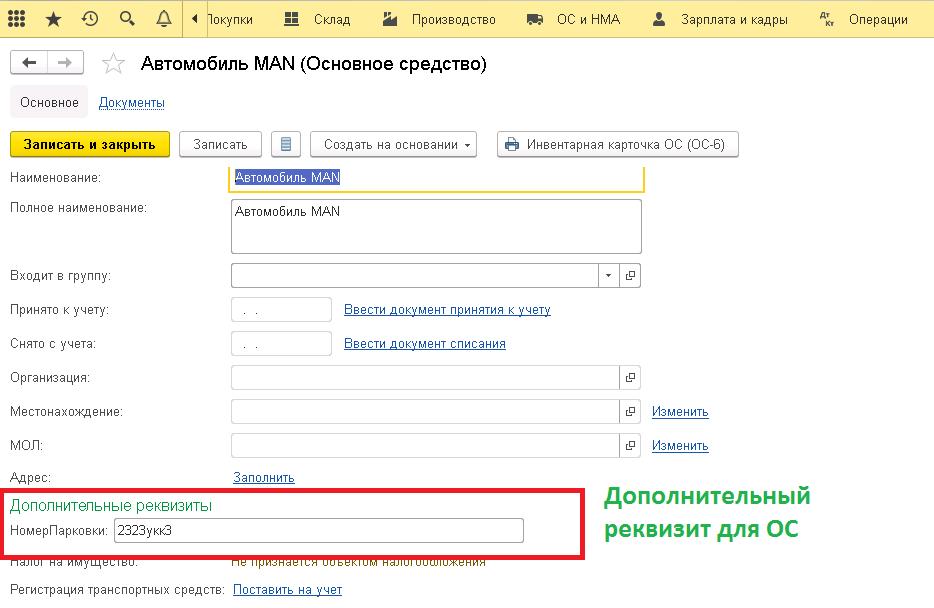This screenshot has width=934, height=608.
Task: Open notifications bell icon
Action: coord(163,19)
